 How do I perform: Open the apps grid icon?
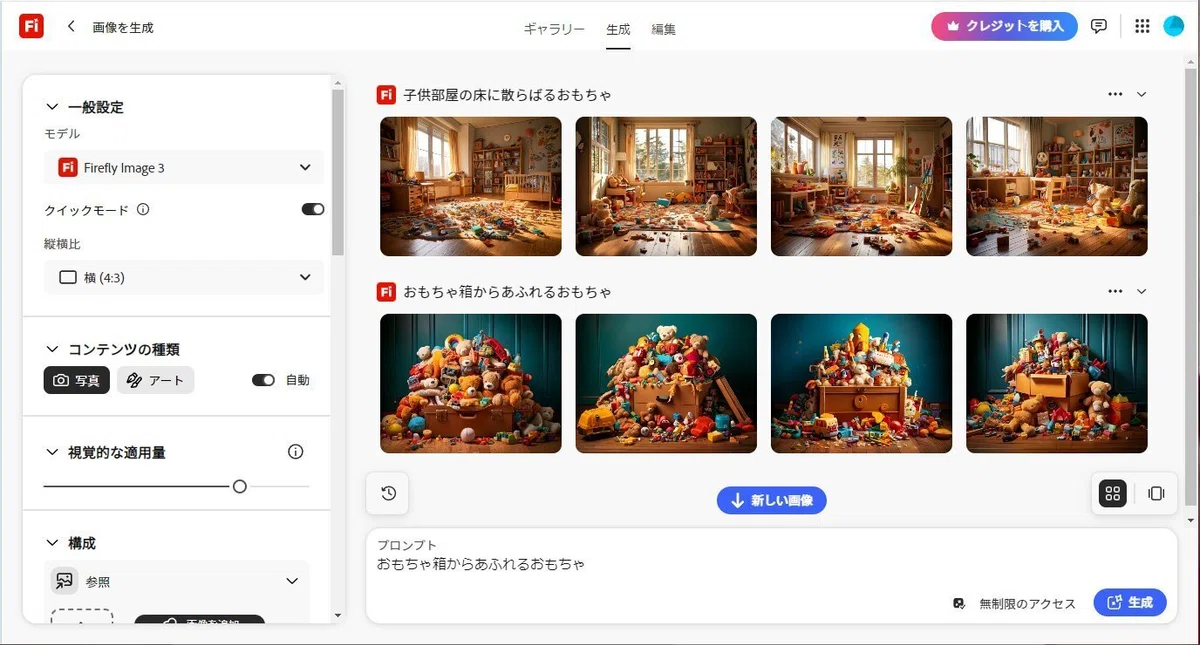(x=1142, y=27)
